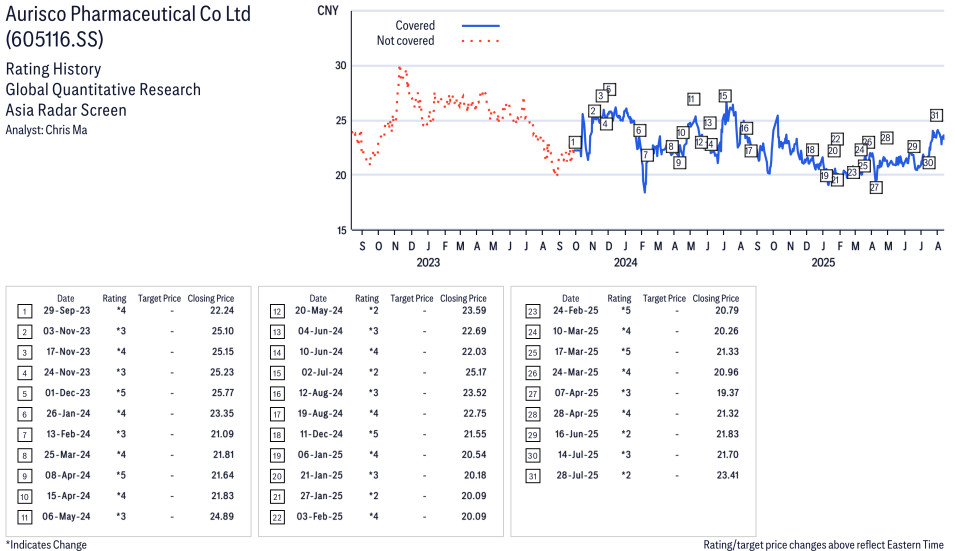Click the date 07-Apr-25
955x551 pixels.
coord(576,393)
